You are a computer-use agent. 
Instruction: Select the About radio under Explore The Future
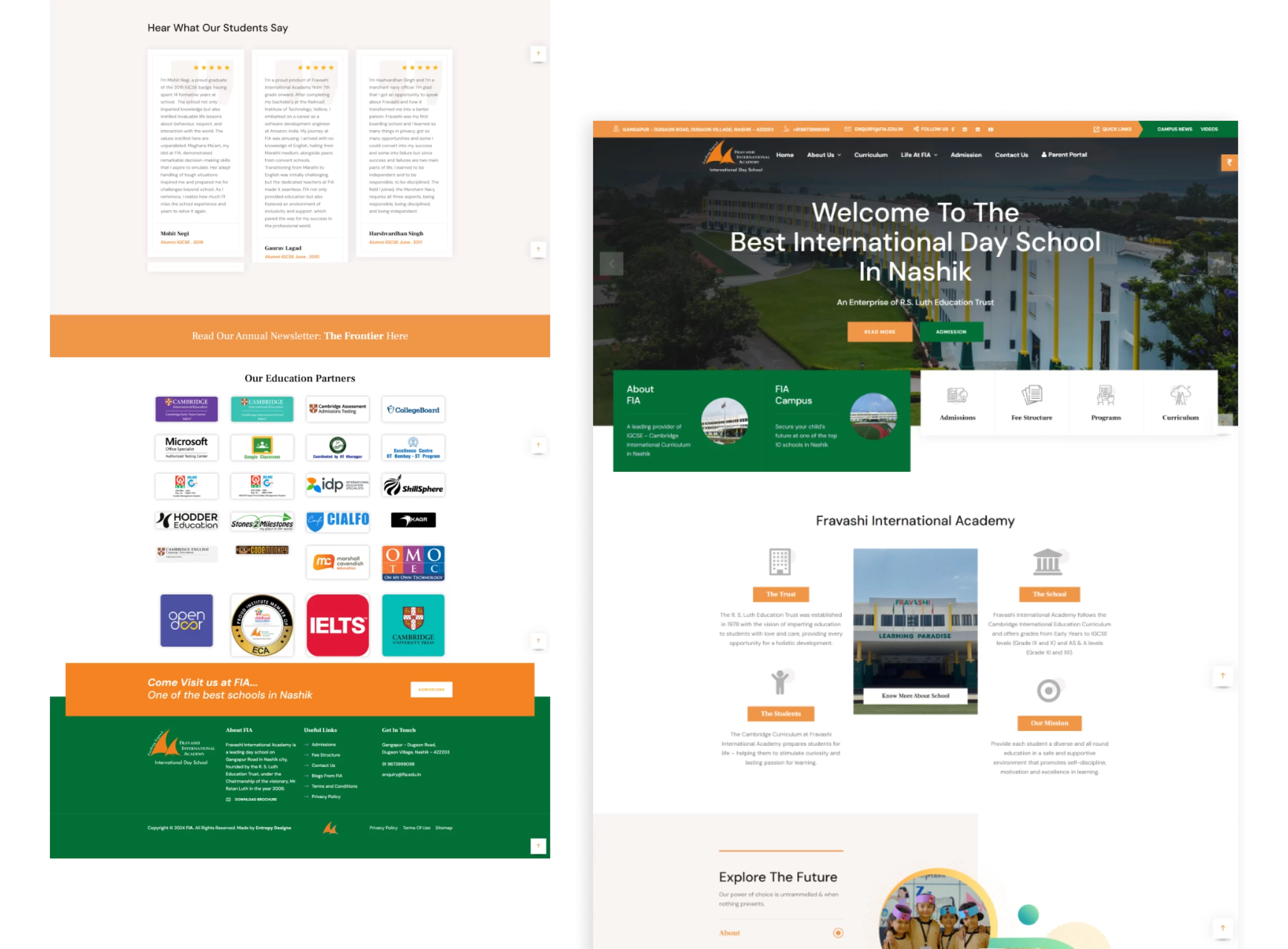tap(838, 933)
